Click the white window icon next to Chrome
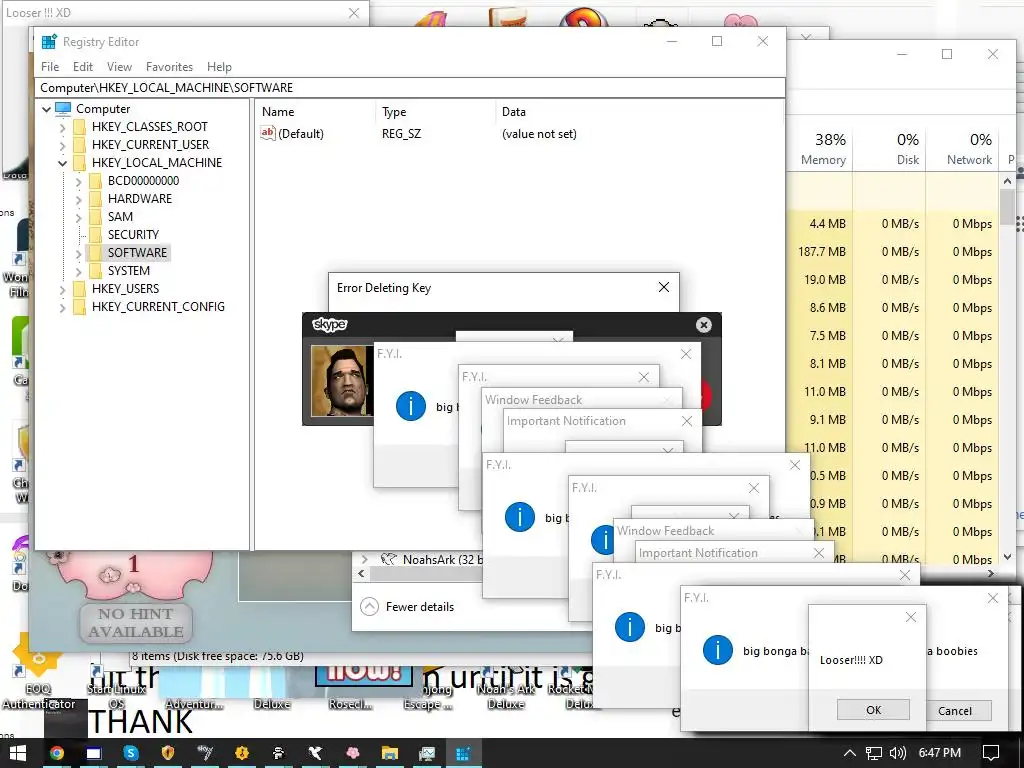Viewport: 1024px width, 768px height. (x=94, y=753)
